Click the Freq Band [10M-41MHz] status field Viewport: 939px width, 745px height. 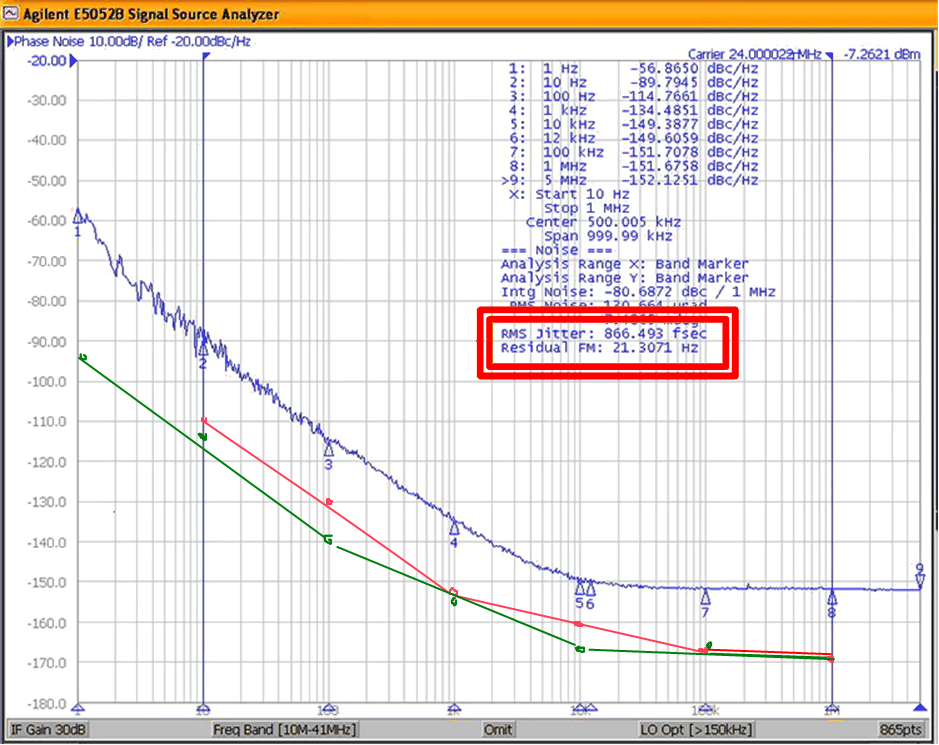pos(284,729)
